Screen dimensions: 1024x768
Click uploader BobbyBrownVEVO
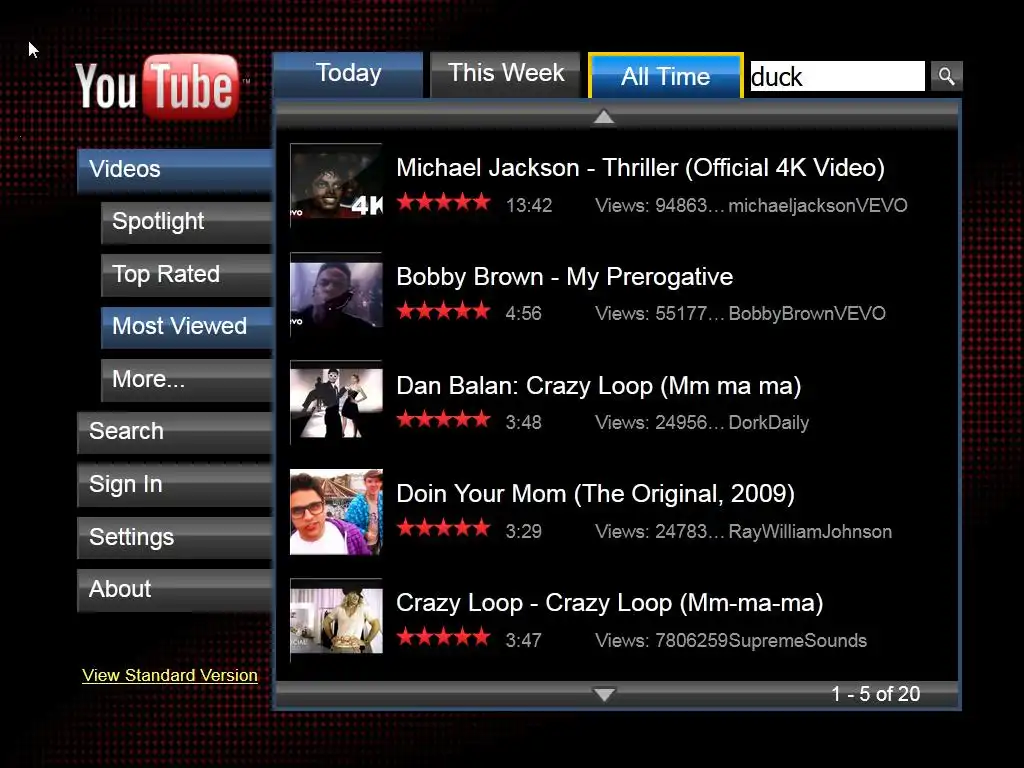(807, 313)
